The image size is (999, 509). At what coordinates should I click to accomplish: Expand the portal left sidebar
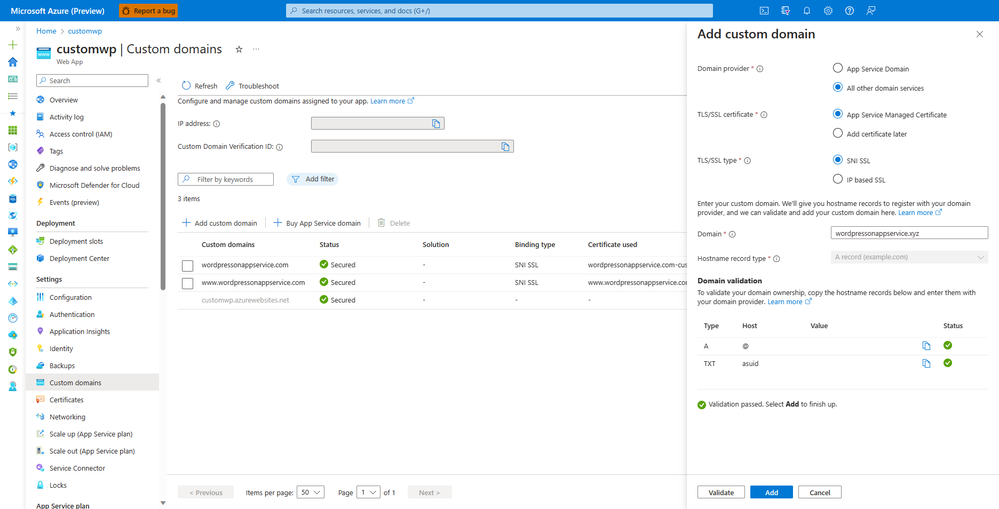pos(17,29)
